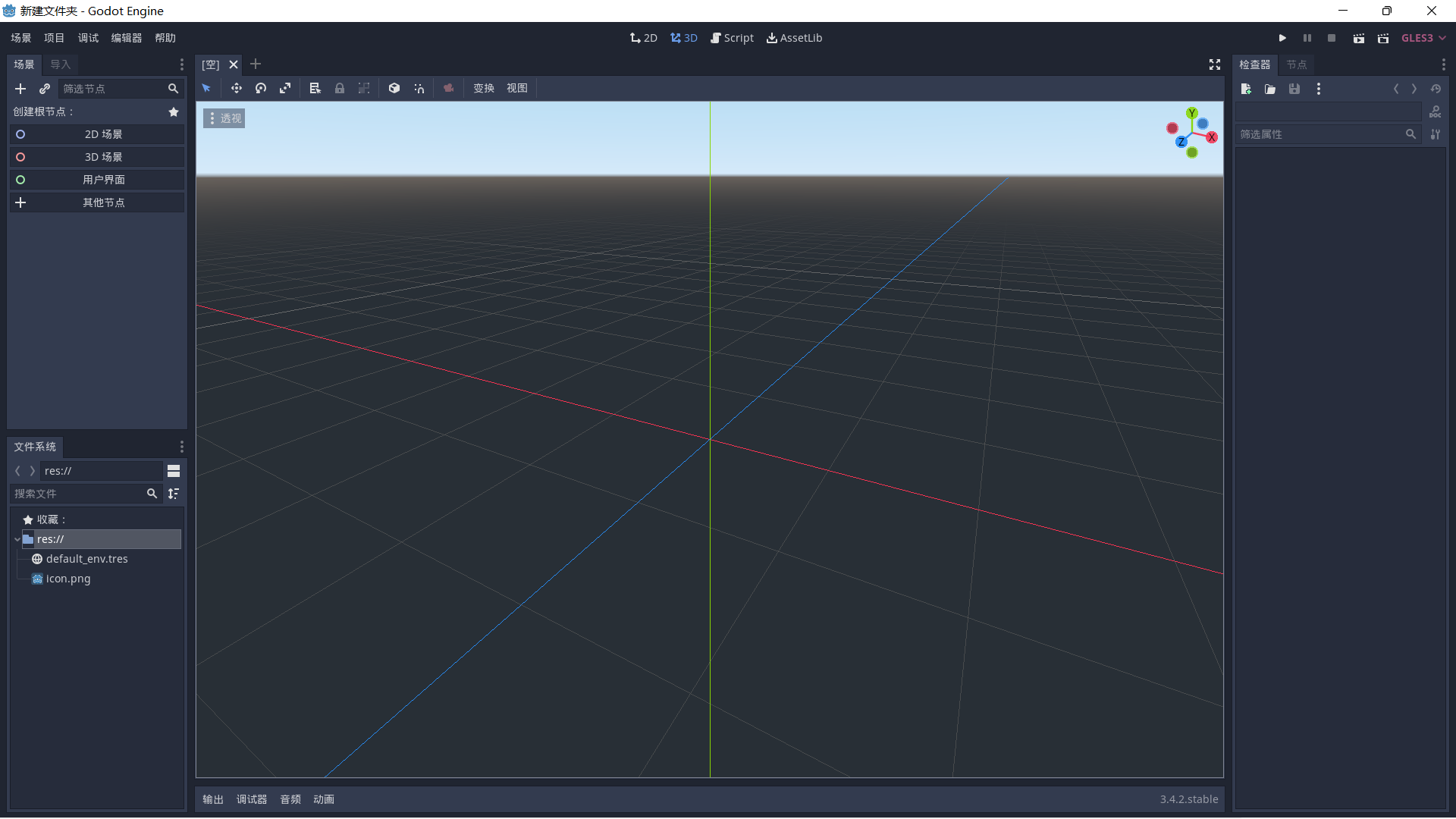The height and width of the screenshot is (819, 1456).
Task: Toggle snap mode icon in viewport toolbar
Action: click(x=419, y=89)
